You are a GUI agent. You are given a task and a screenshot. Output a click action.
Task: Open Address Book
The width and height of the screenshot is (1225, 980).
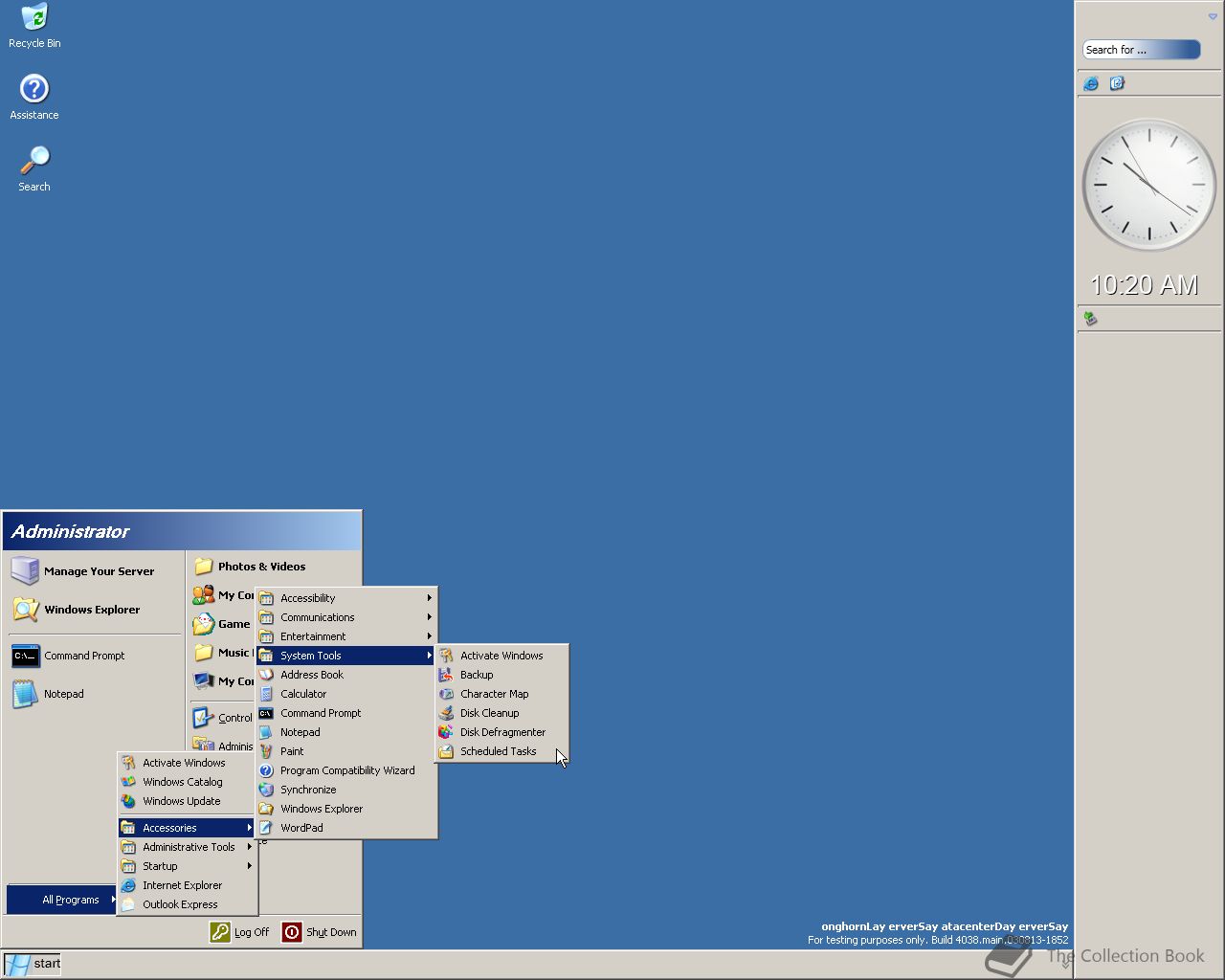(x=346, y=675)
